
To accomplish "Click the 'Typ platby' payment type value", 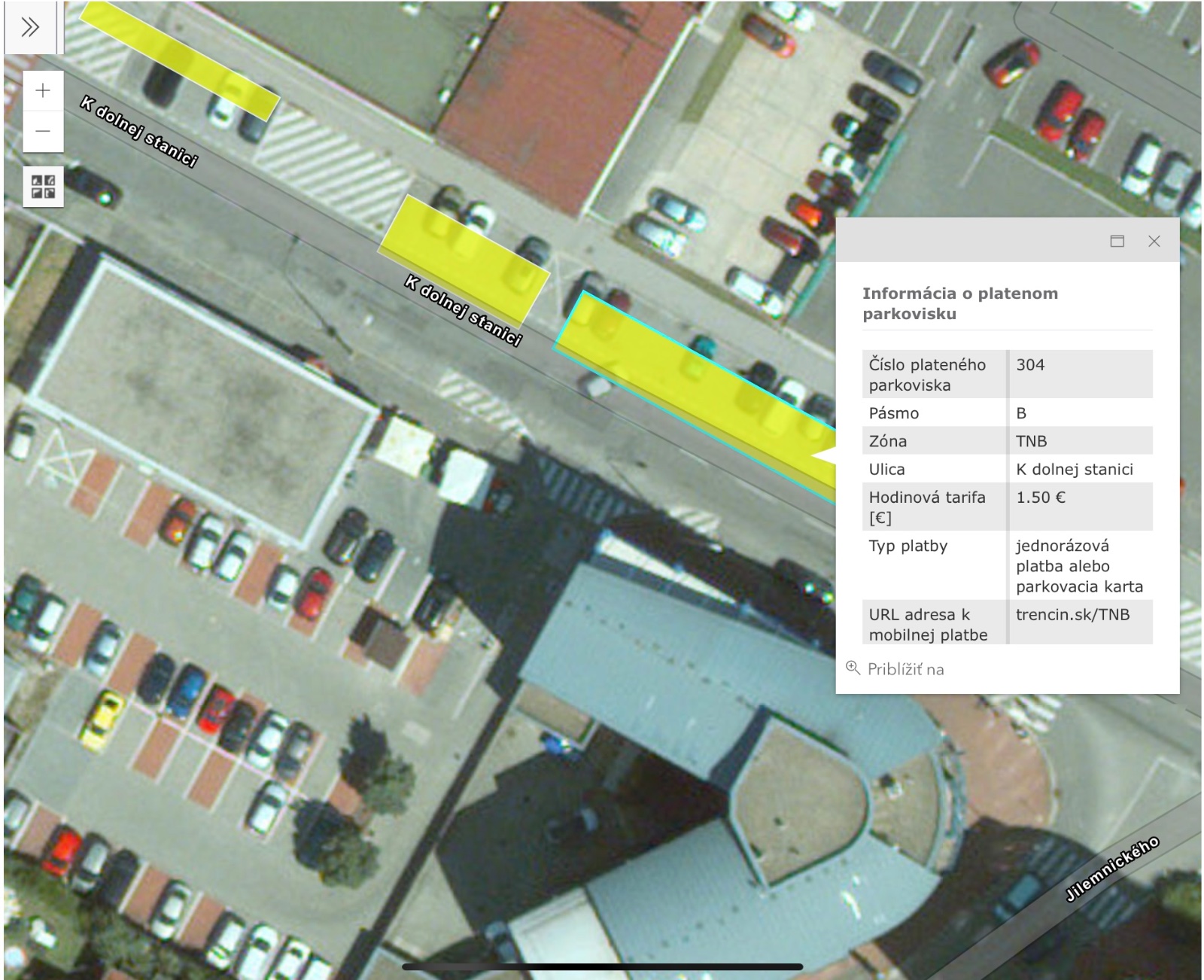I will [x=1078, y=566].
